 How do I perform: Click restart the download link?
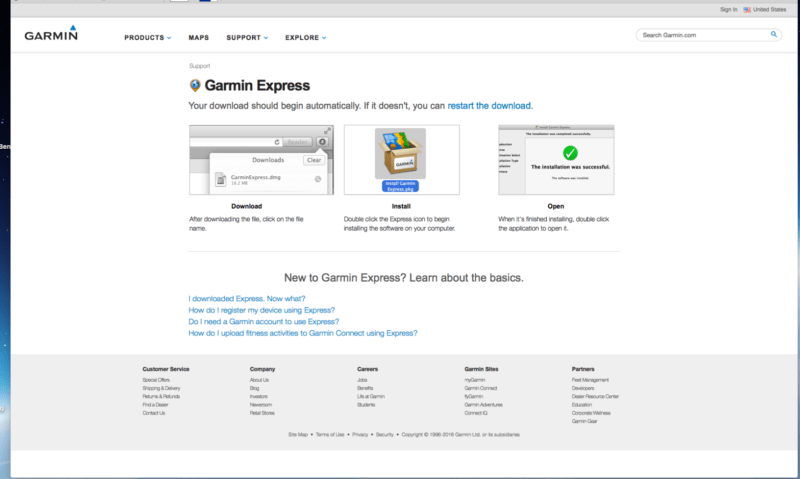point(489,106)
